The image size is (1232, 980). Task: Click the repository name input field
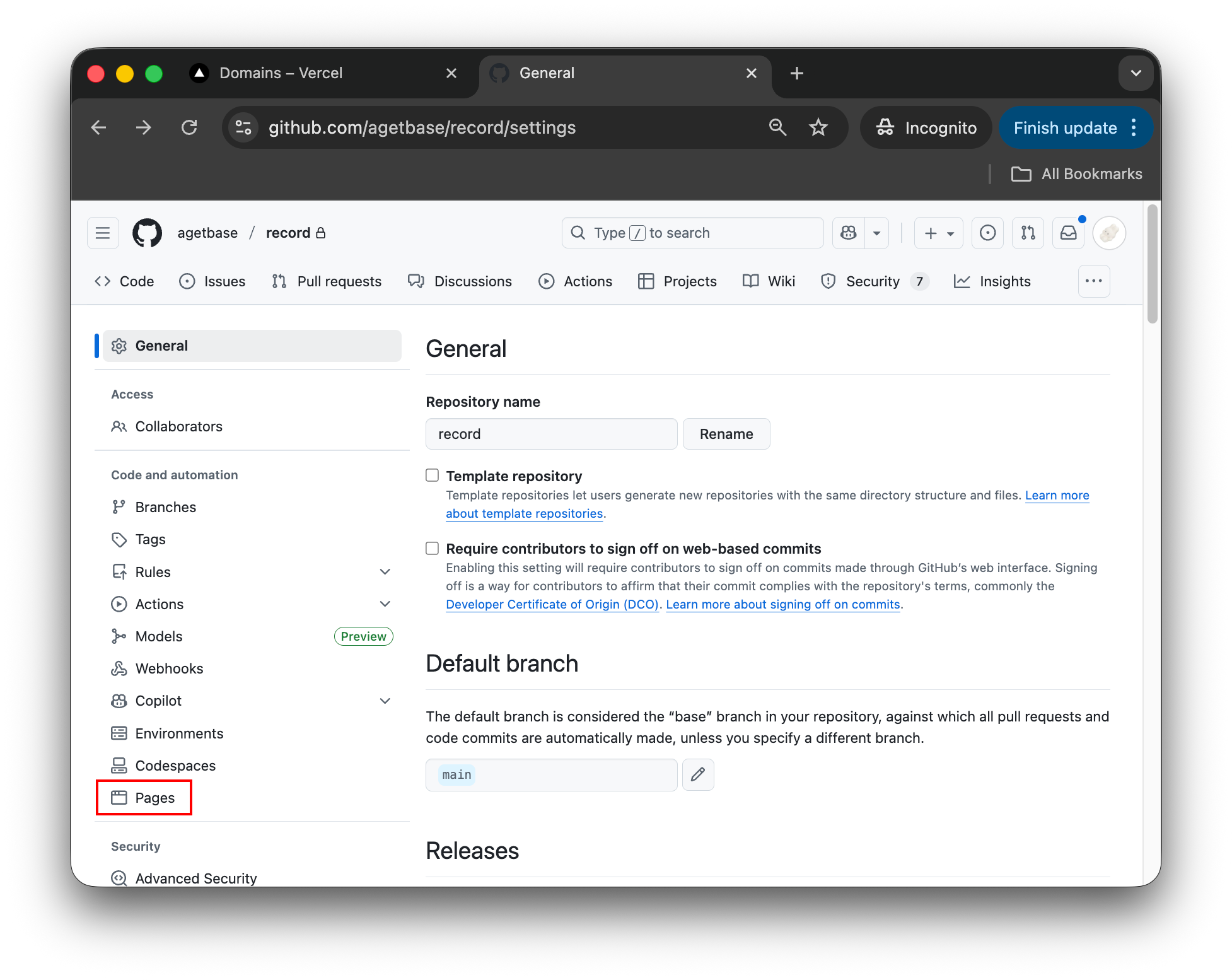550,433
